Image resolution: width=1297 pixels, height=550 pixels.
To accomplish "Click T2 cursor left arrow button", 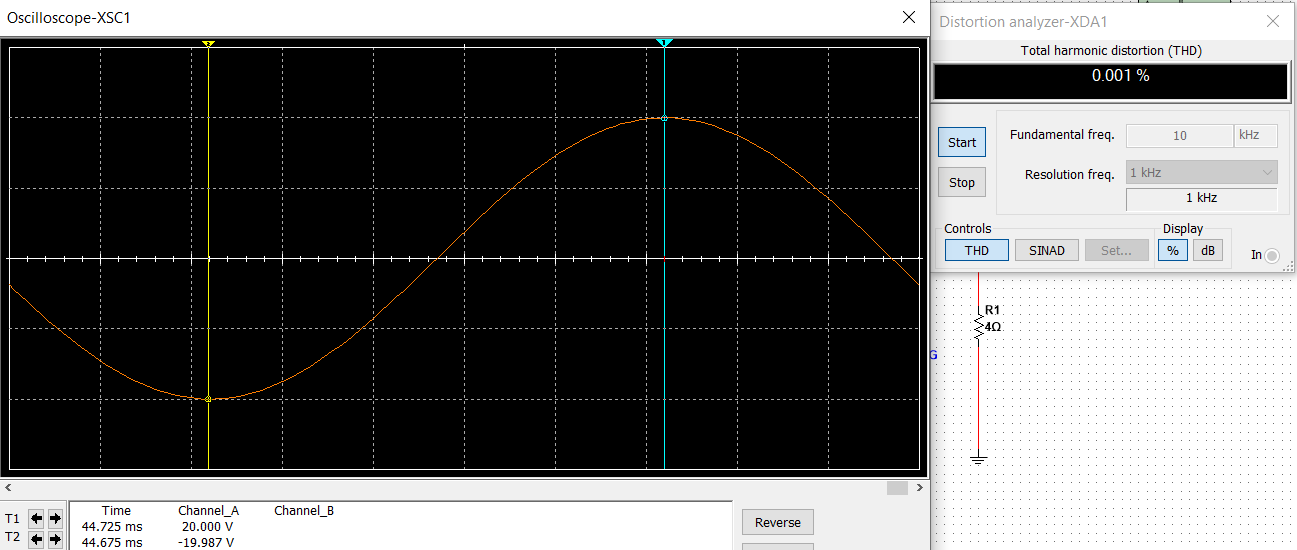I will (36, 540).
